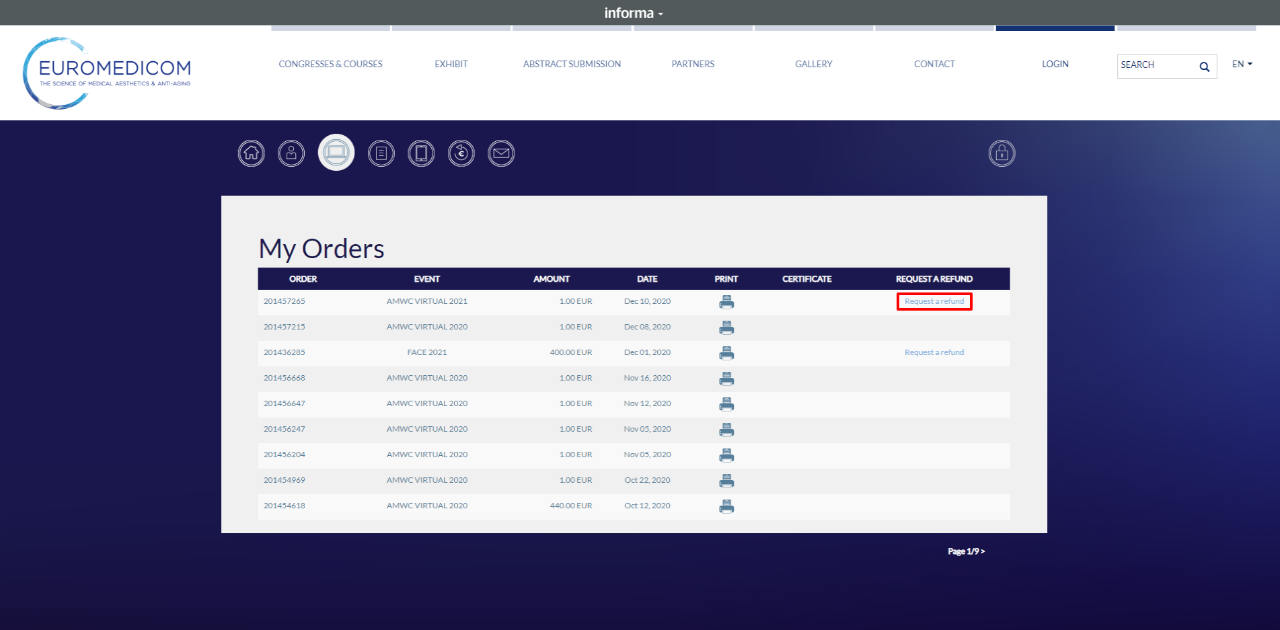Open the document list icon
Screen dimensions: 1280x630
pyautogui.click(x=381, y=153)
